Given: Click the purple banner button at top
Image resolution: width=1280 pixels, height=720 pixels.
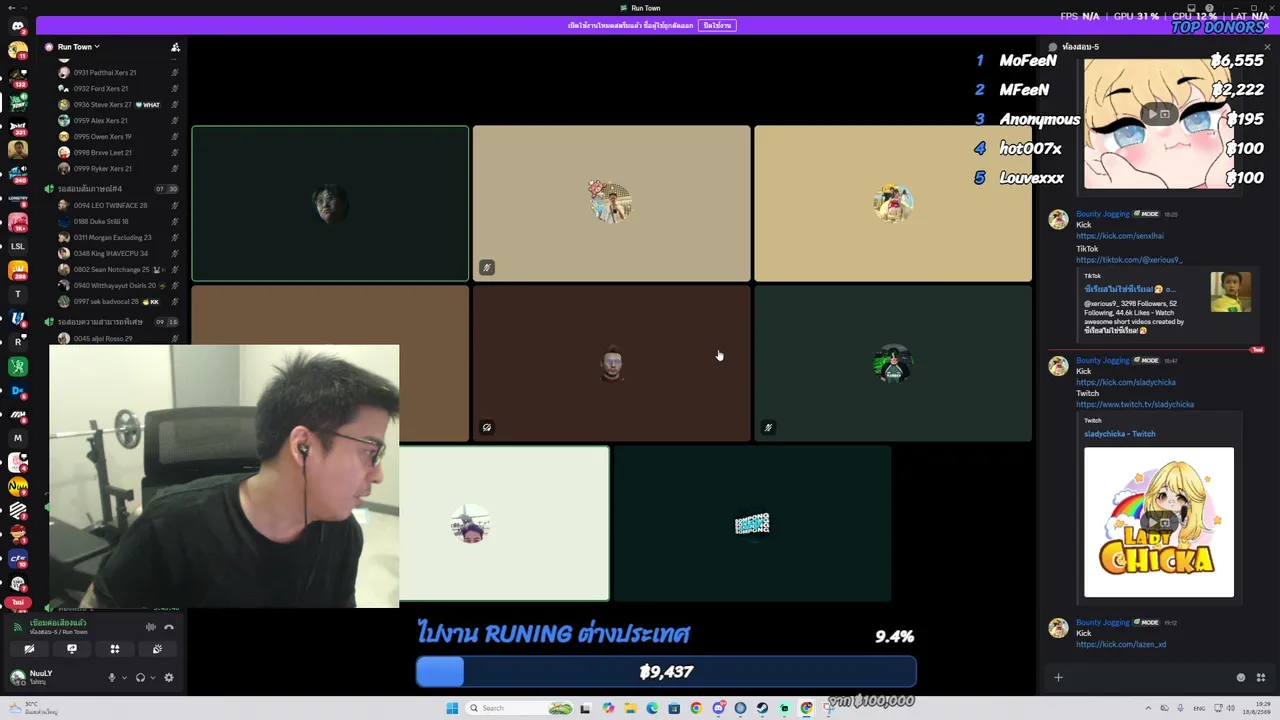Looking at the screenshot, I should [x=716, y=25].
